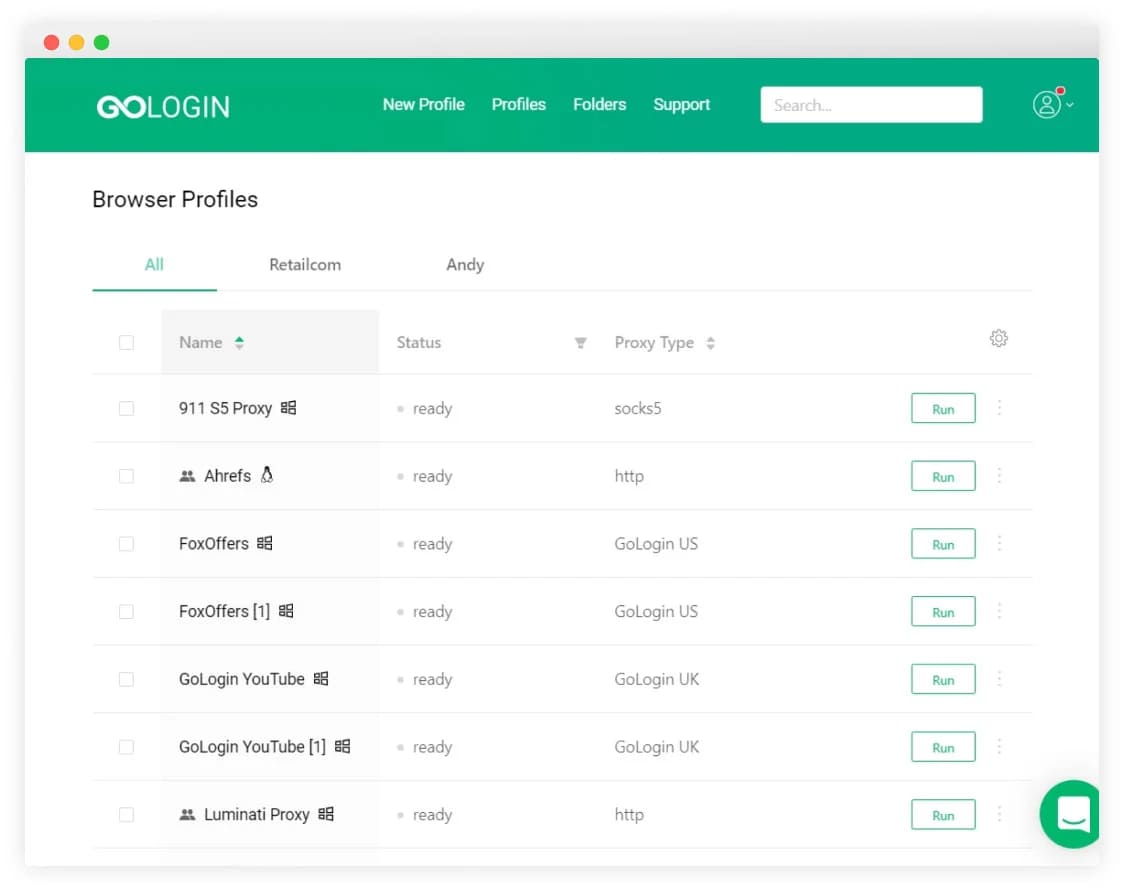Image resolution: width=1125 pixels, height=891 pixels.
Task: Open the Status column filter icon
Action: (x=580, y=343)
